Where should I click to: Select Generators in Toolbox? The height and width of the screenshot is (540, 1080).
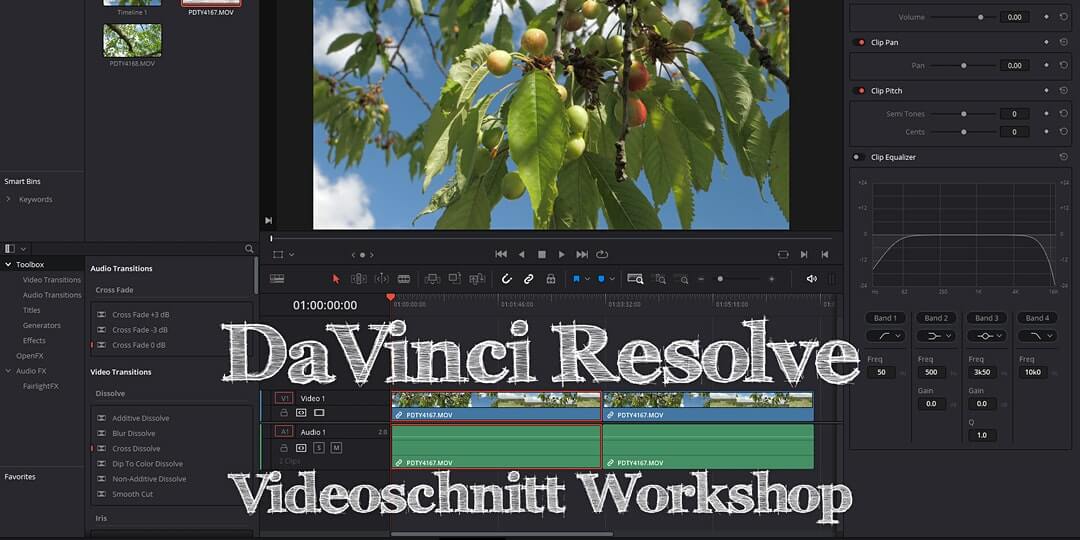pyautogui.click(x=41, y=325)
